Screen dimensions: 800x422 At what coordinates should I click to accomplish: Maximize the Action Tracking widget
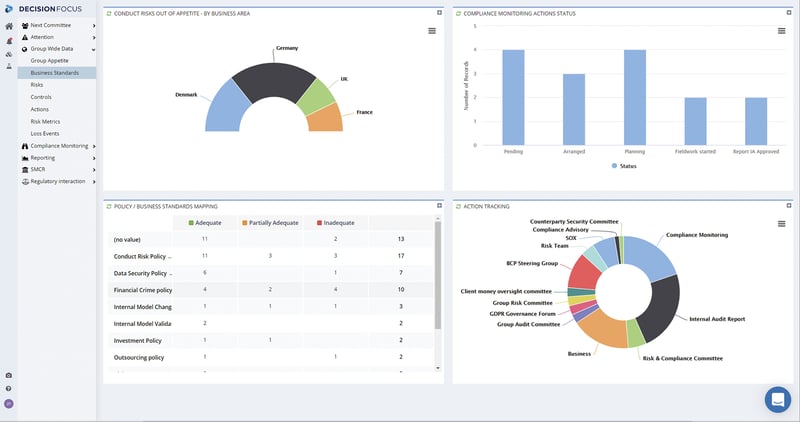789,206
